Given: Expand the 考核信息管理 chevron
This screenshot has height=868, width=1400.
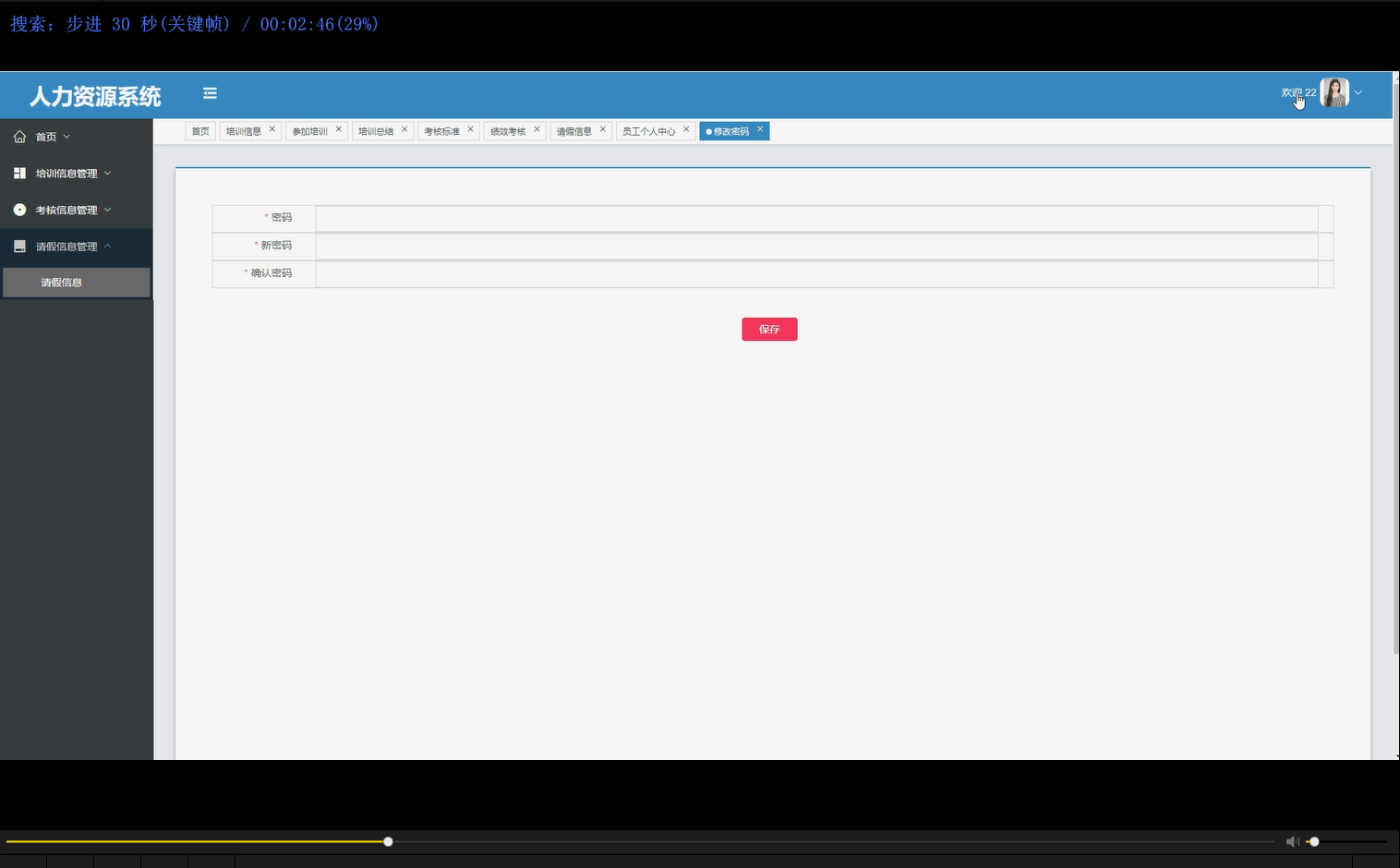Looking at the screenshot, I should [107, 210].
